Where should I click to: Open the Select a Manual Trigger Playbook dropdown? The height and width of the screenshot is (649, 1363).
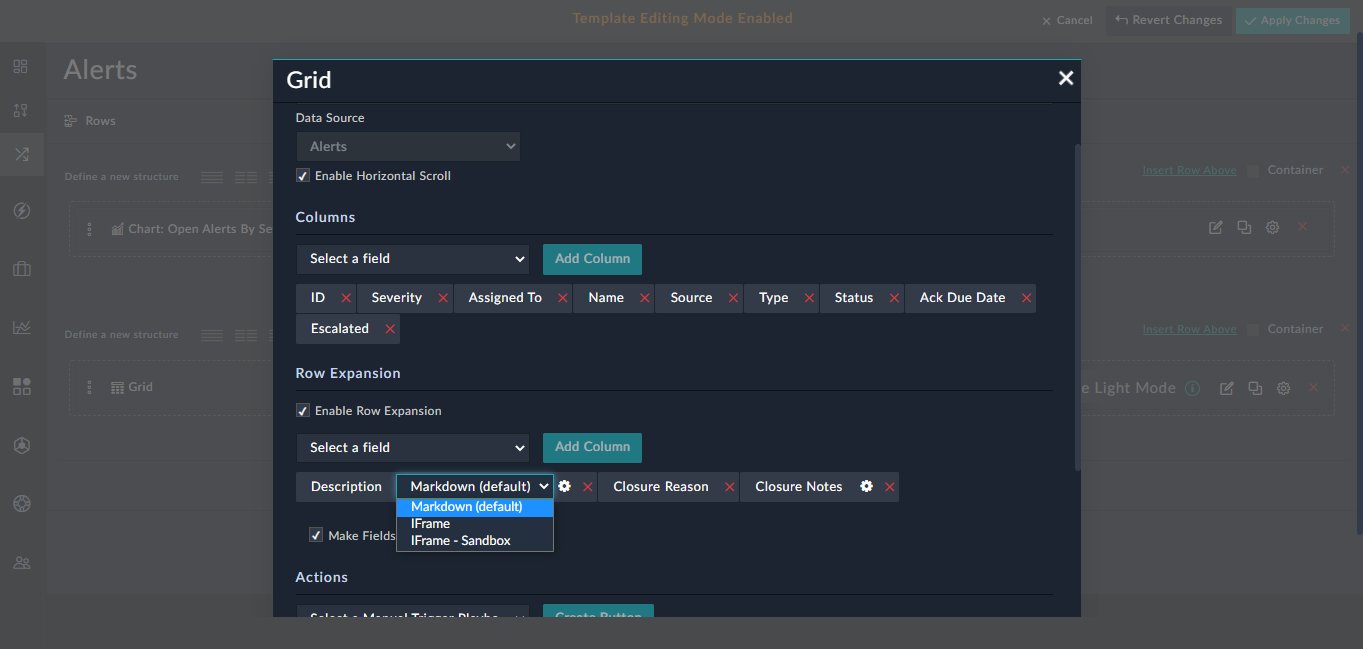(412, 615)
